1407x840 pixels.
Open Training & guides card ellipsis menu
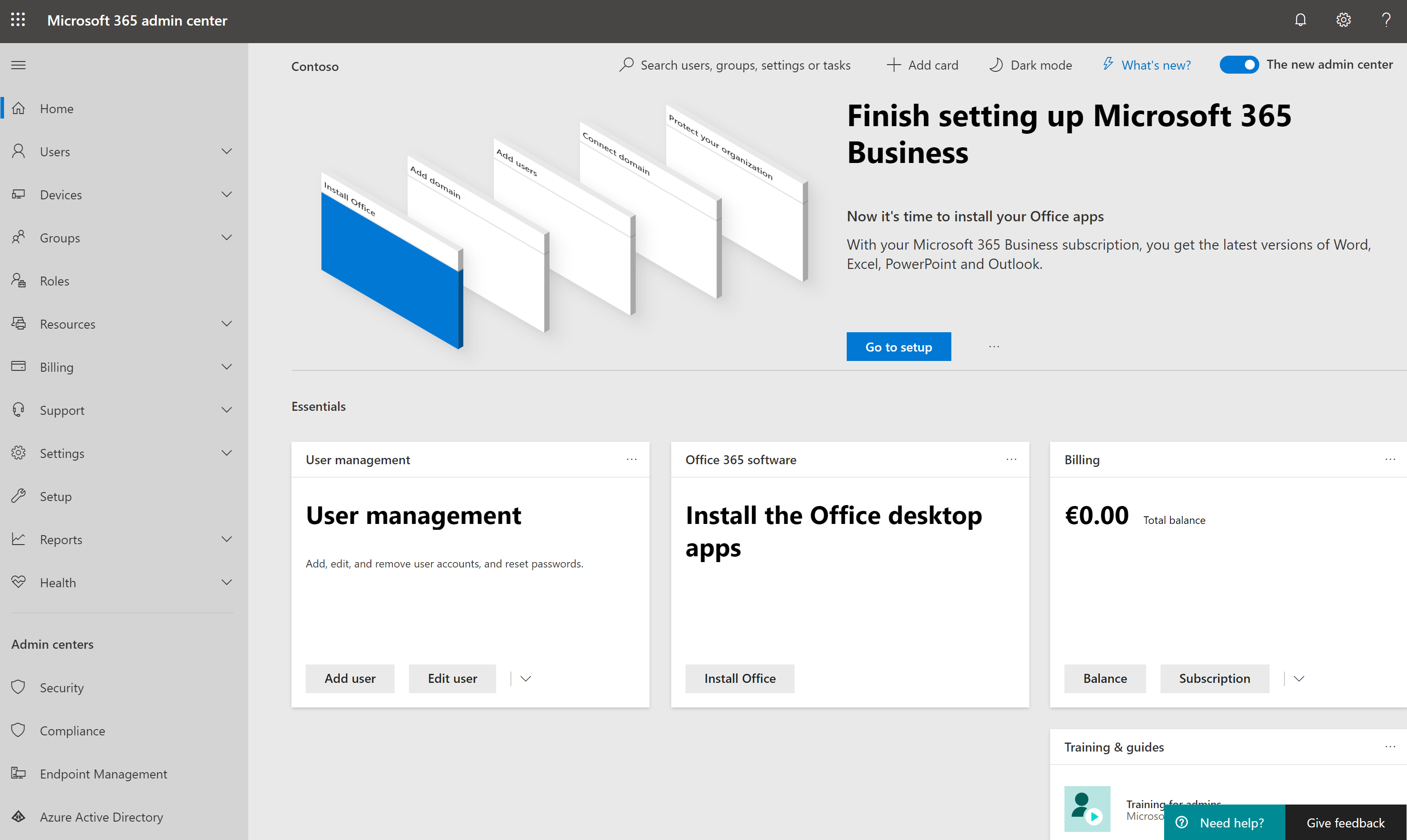[x=1390, y=747]
